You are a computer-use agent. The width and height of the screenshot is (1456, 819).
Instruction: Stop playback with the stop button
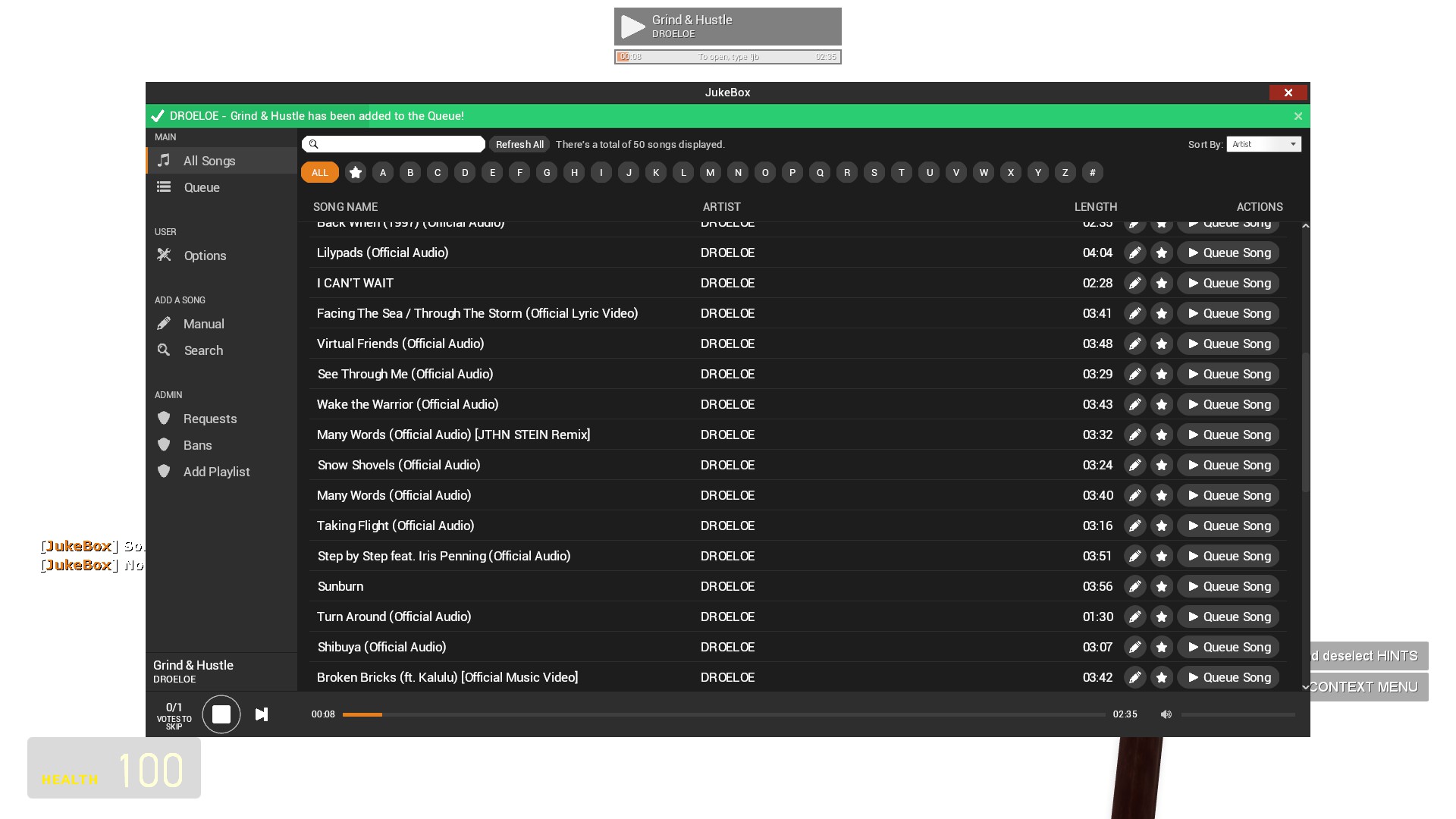(221, 714)
